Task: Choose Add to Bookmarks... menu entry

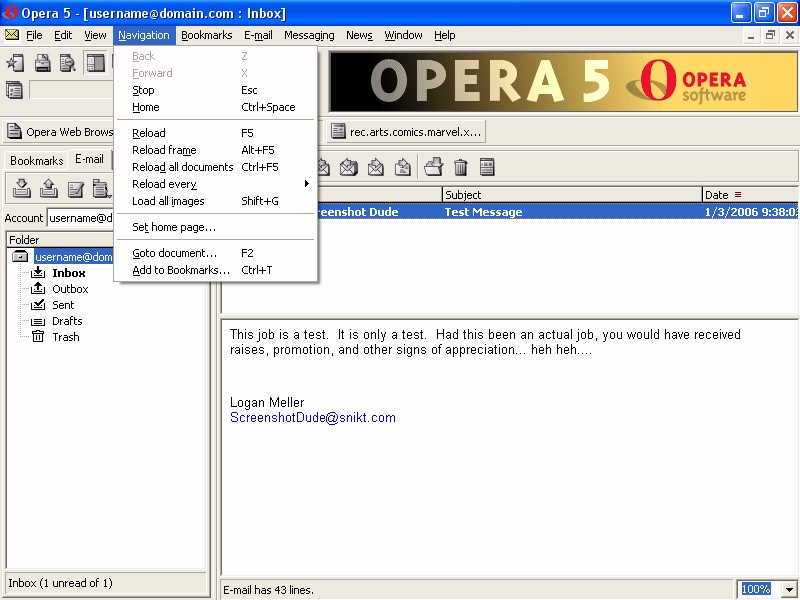Action: 215,270
